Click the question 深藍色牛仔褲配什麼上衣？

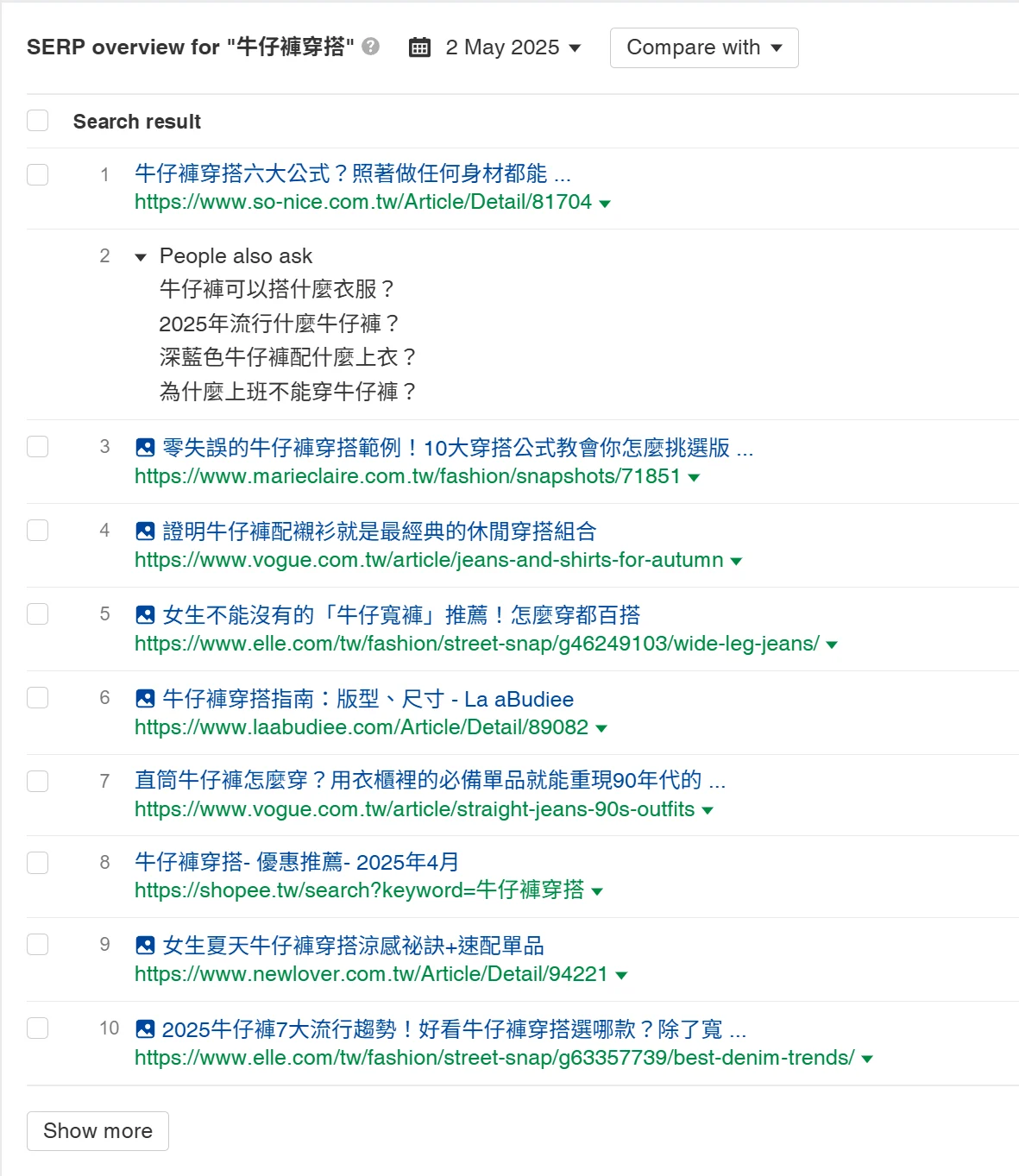click(x=288, y=357)
